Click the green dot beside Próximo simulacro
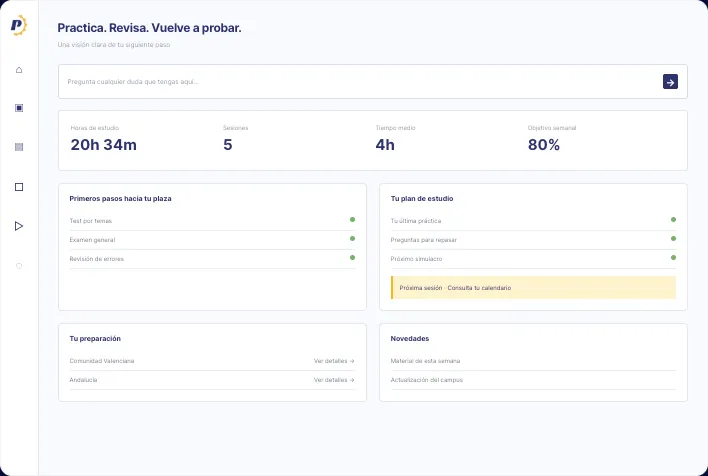Image resolution: width=708 pixels, height=476 pixels. point(673,257)
